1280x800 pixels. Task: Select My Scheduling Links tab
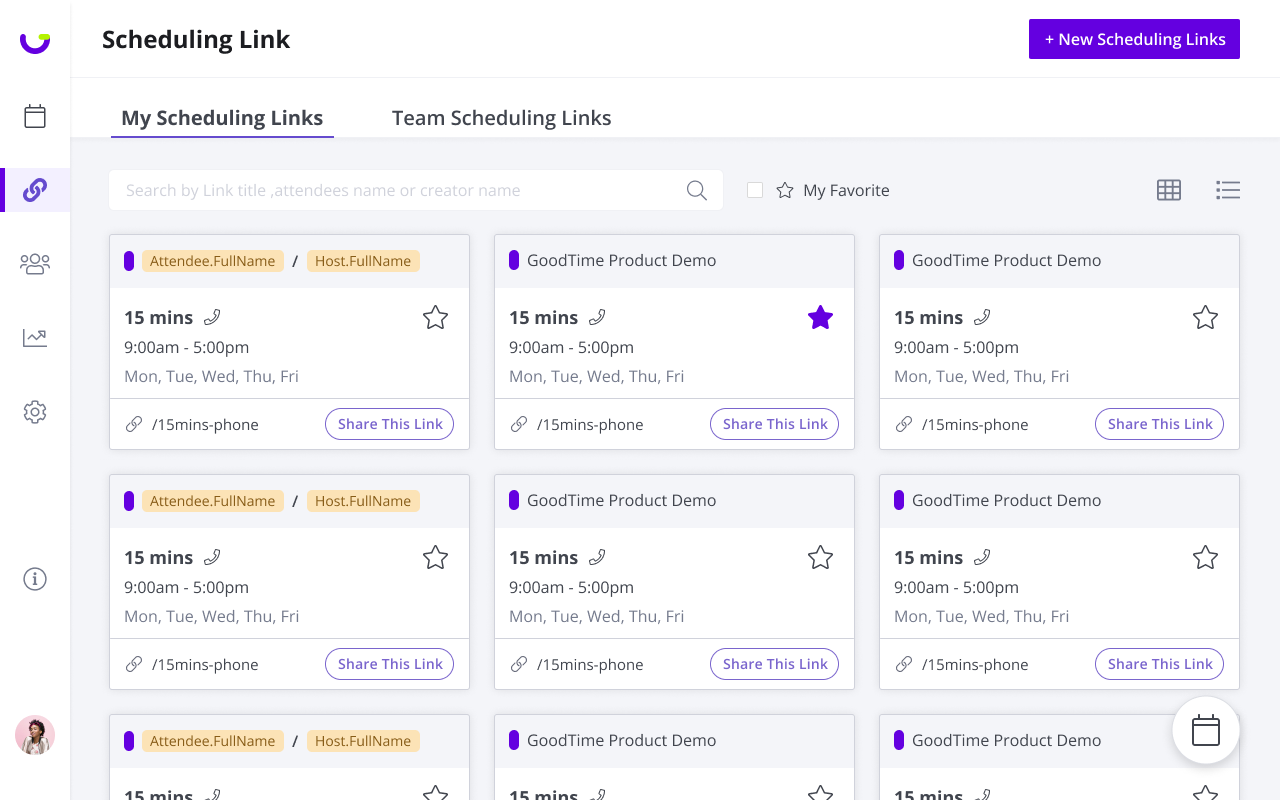222,118
